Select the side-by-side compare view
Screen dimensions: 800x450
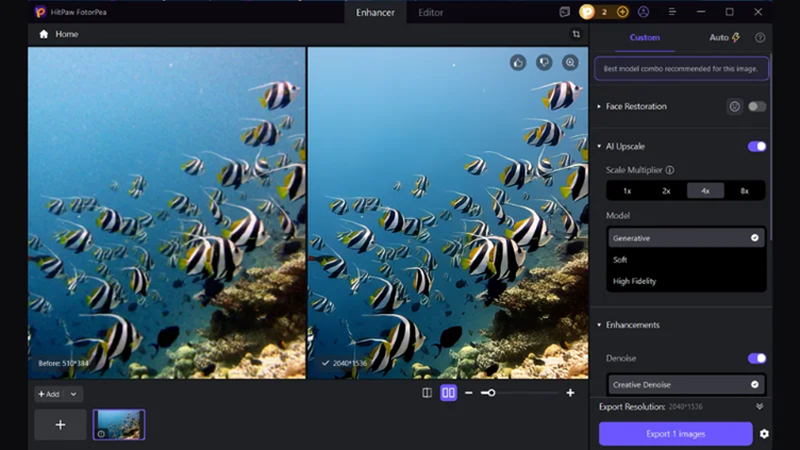[448, 393]
